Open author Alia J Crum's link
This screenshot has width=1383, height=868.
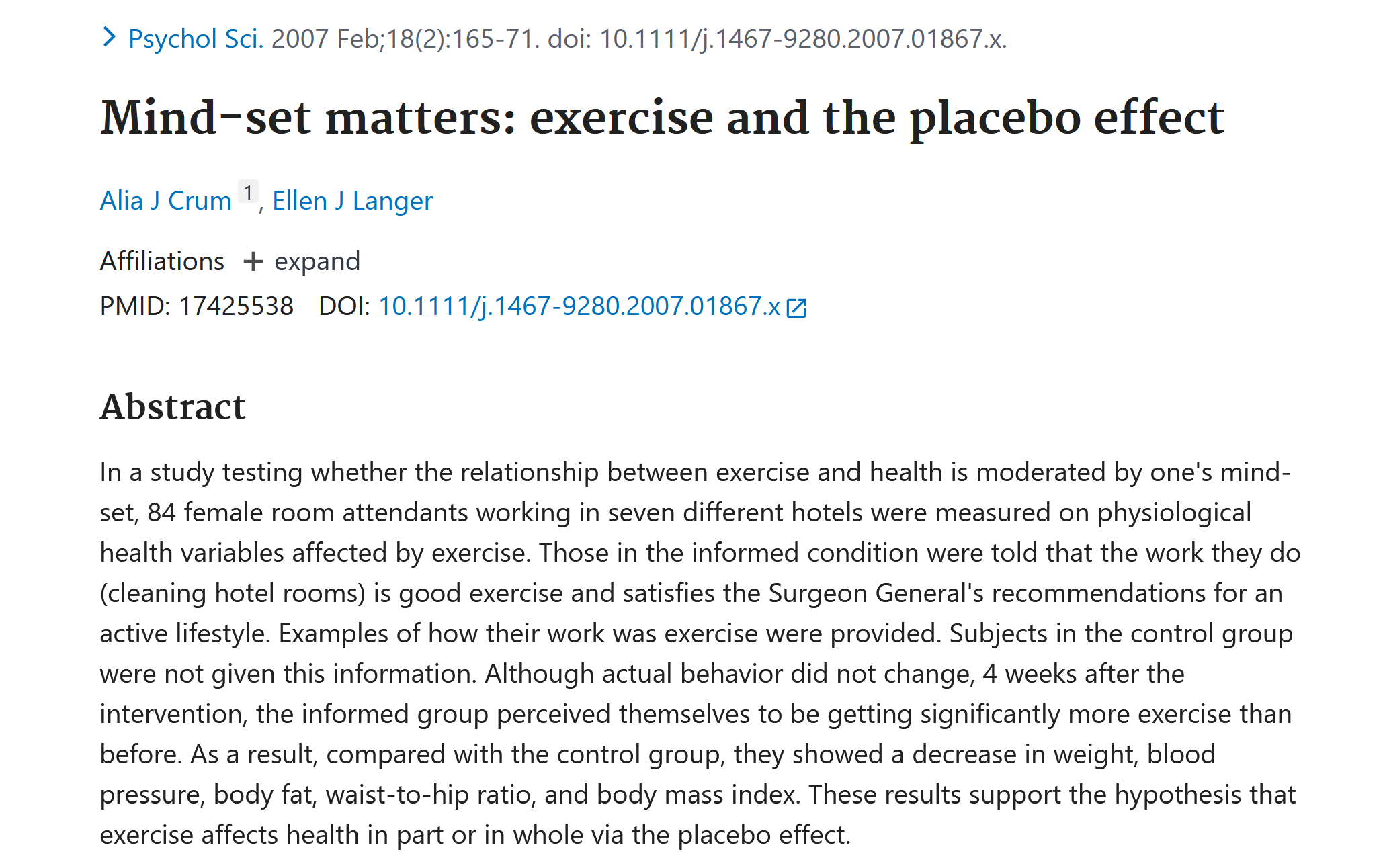pyautogui.click(x=166, y=201)
